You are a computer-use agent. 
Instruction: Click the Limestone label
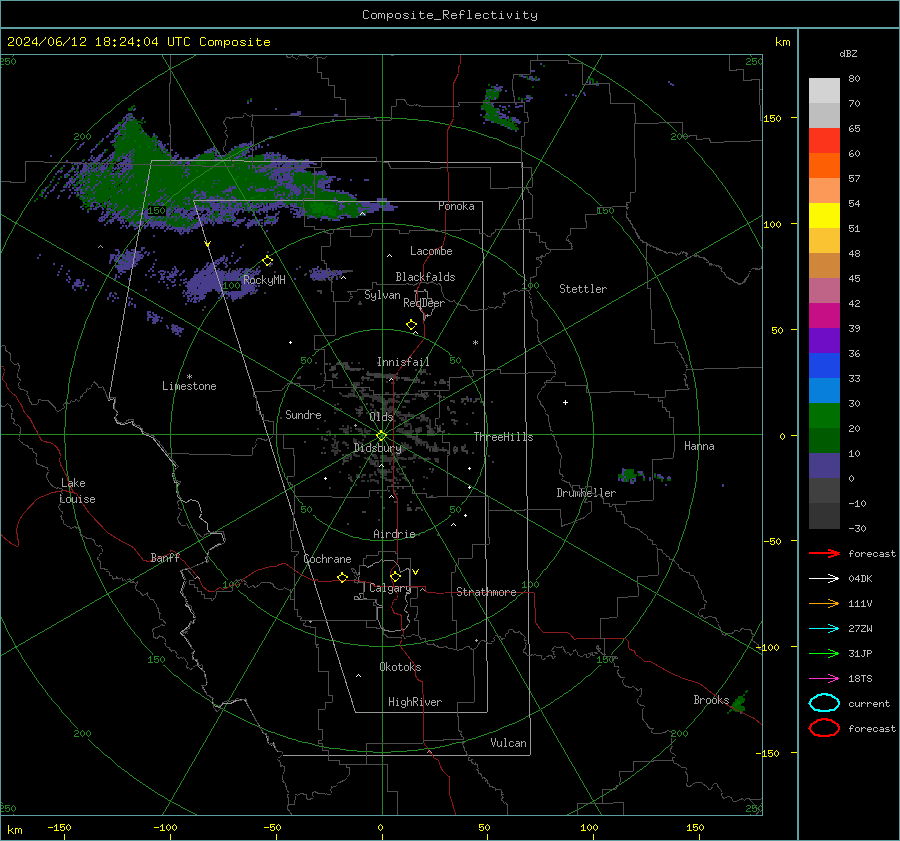[189, 386]
